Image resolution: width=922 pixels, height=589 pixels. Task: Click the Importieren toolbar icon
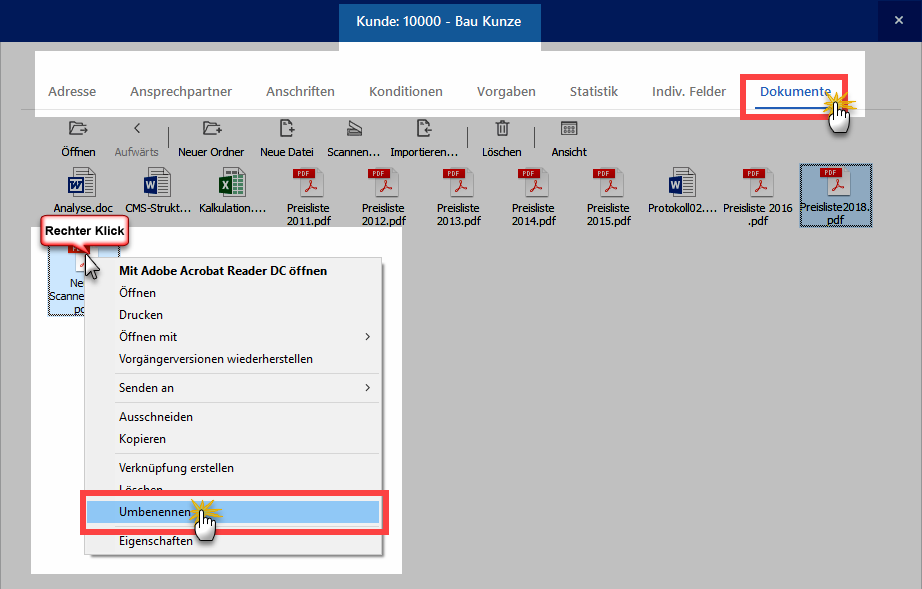coord(424,129)
